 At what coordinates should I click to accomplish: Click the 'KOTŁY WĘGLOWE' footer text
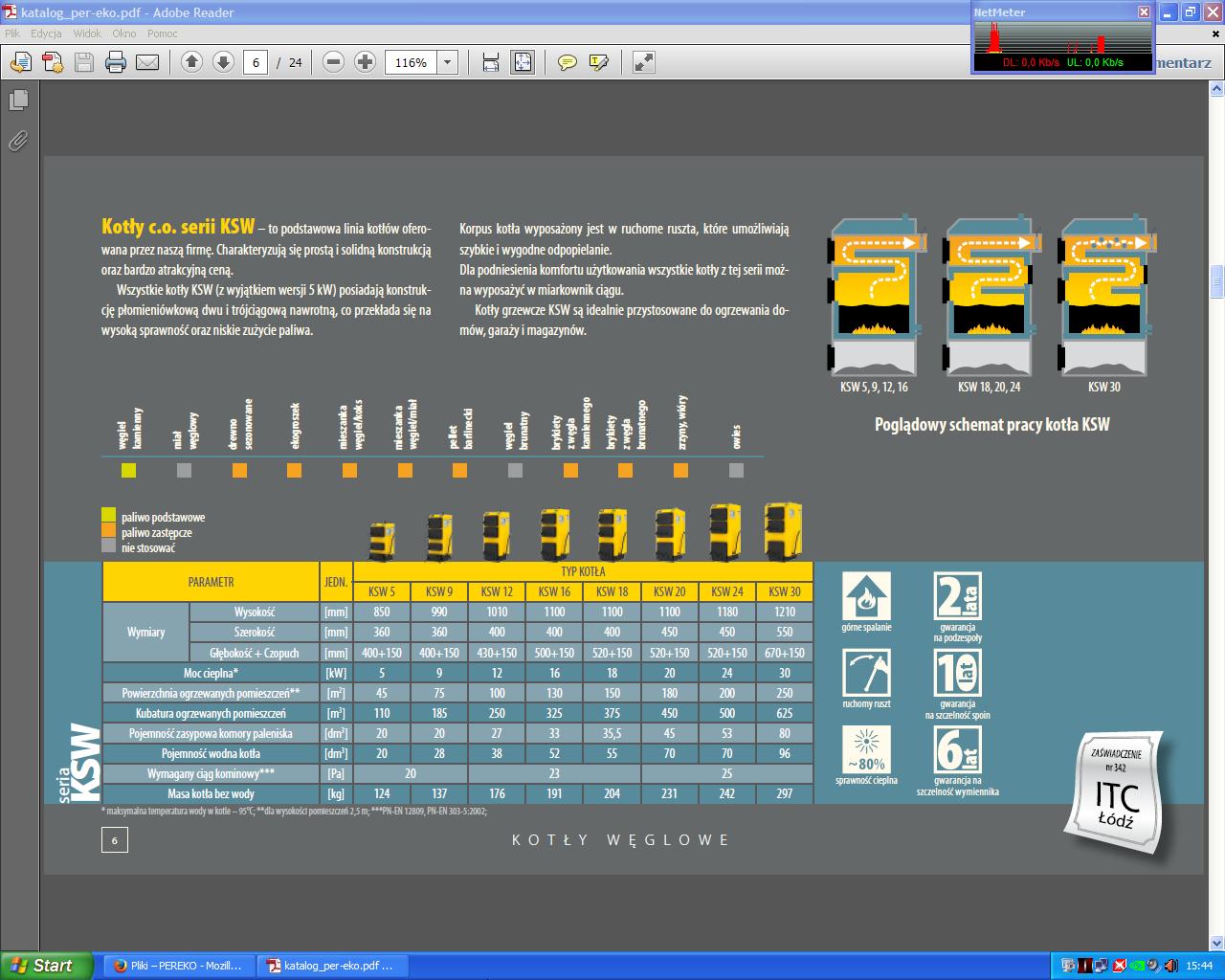click(621, 840)
